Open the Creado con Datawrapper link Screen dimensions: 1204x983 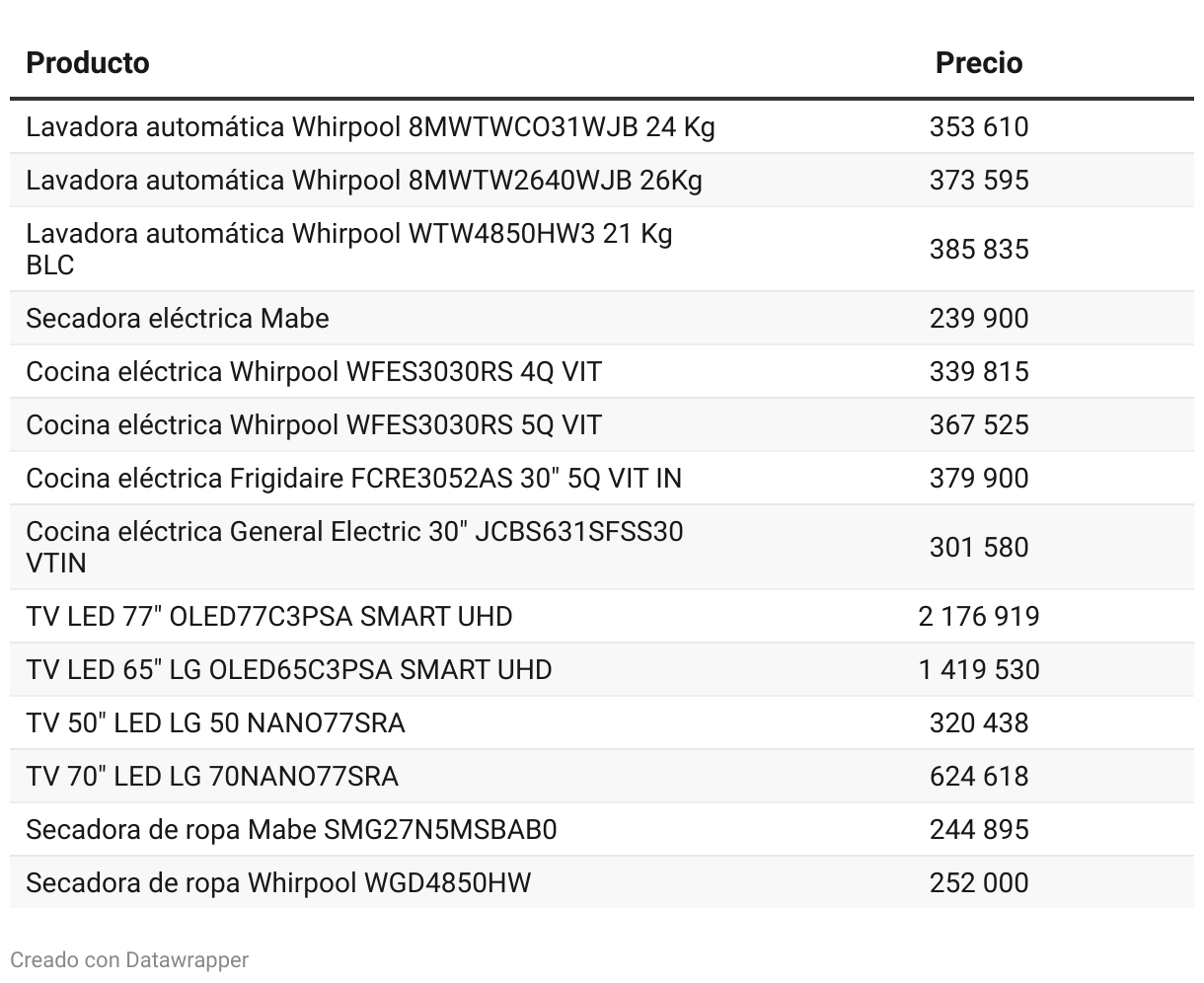(129, 959)
